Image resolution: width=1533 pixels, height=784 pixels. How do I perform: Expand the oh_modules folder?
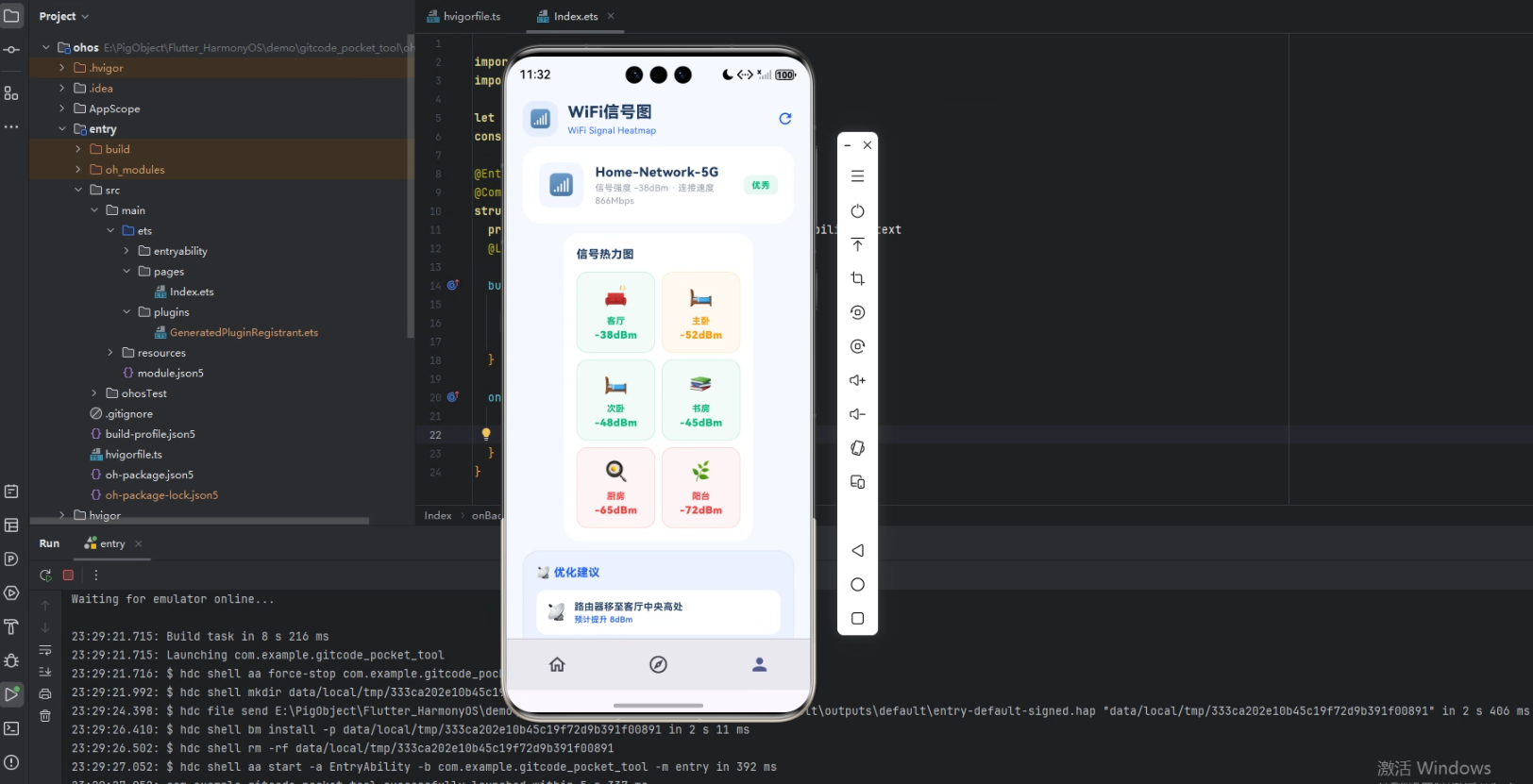pyautogui.click(x=78, y=170)
